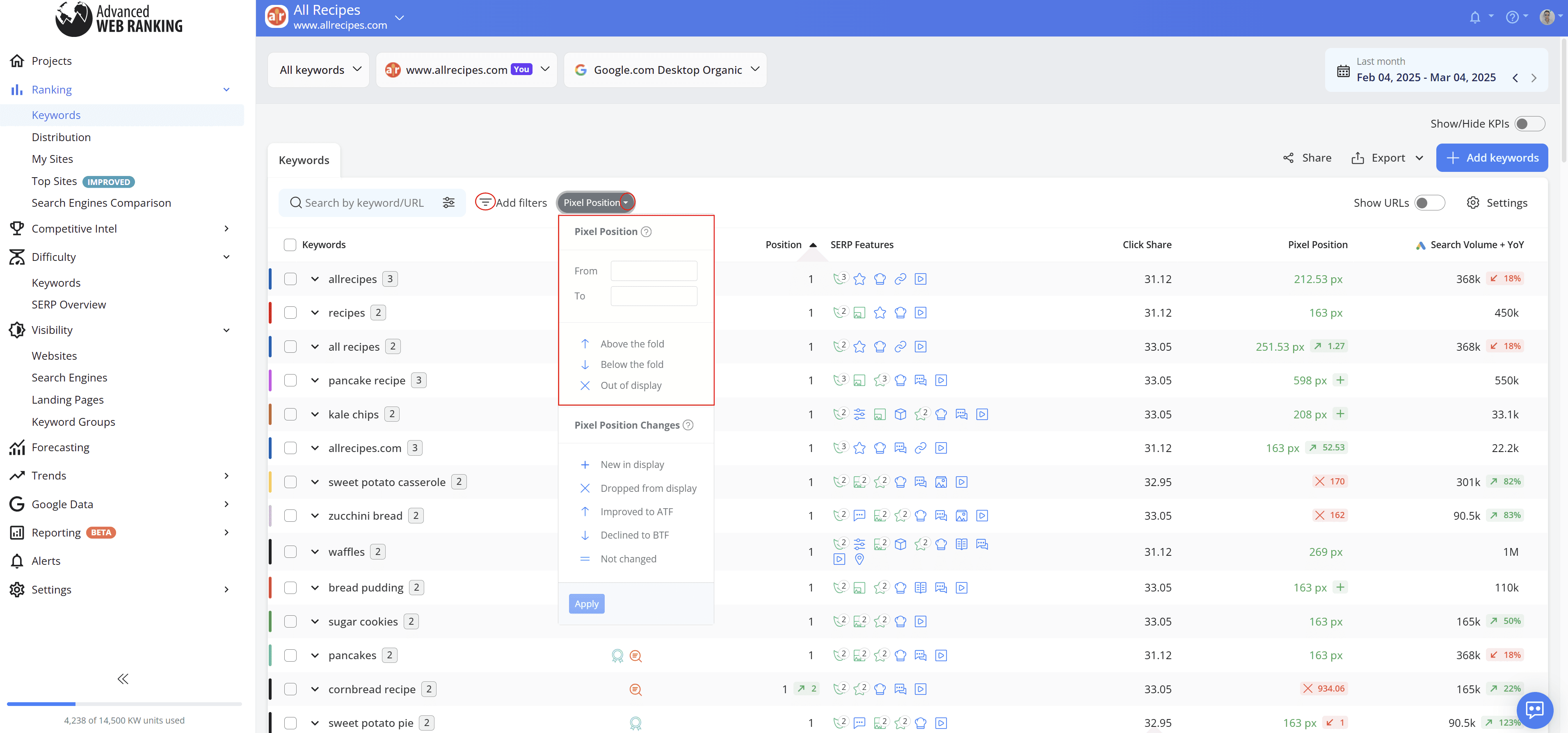
Task: Click the orange search icon in pancakes row
Action: click(635, 656)
